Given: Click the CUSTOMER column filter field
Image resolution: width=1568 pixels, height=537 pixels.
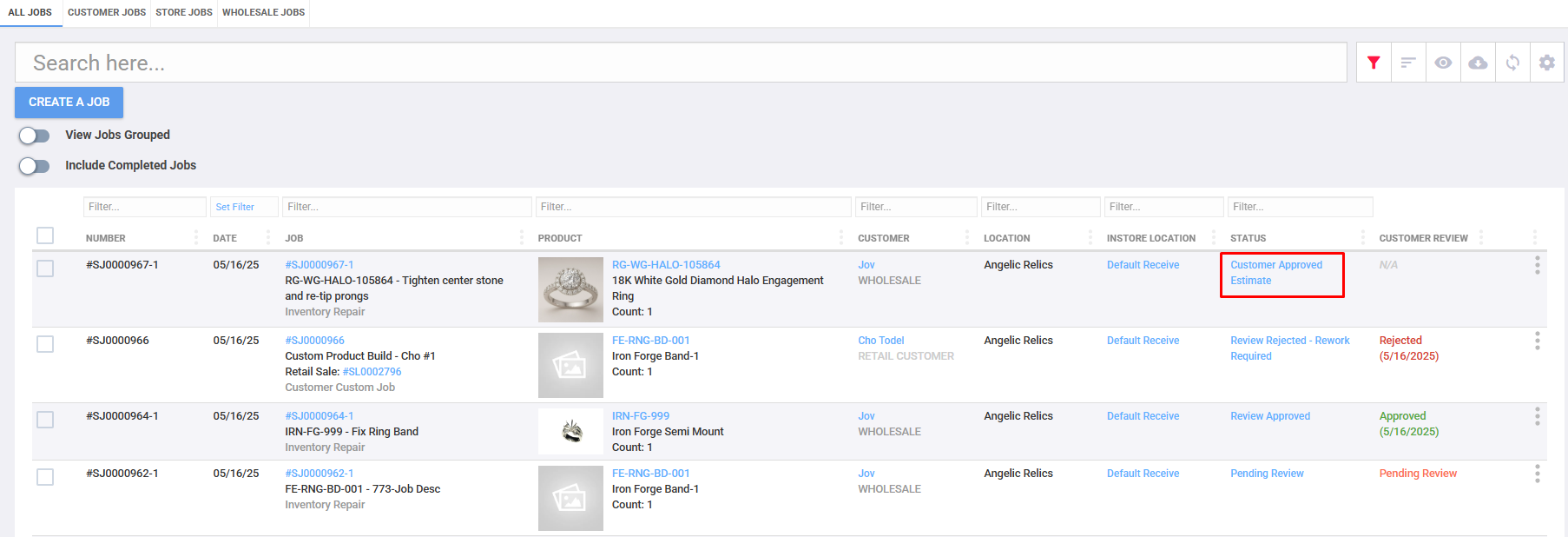Looking at the screenshot, I should tap(916, 207).
